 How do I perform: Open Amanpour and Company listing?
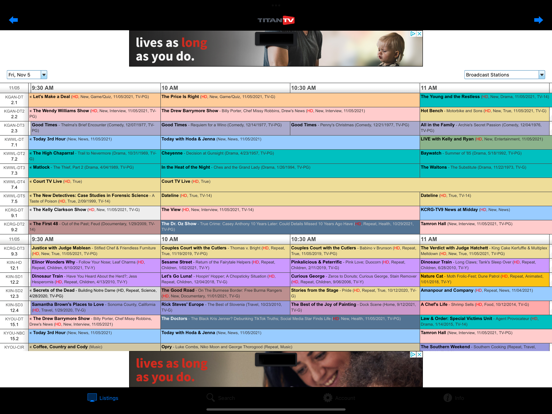coord(486,294)
